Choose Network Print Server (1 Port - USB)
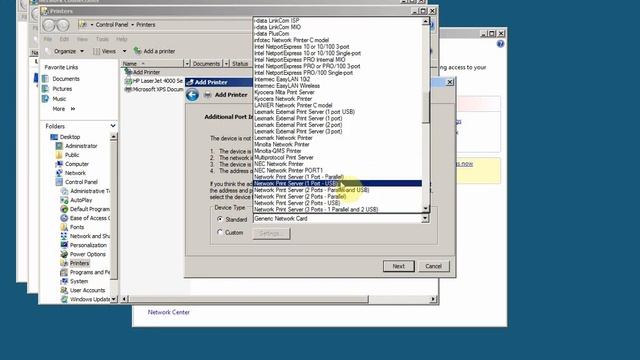Image resolution: width=640 pixels, height=360 pixels. 337,183
